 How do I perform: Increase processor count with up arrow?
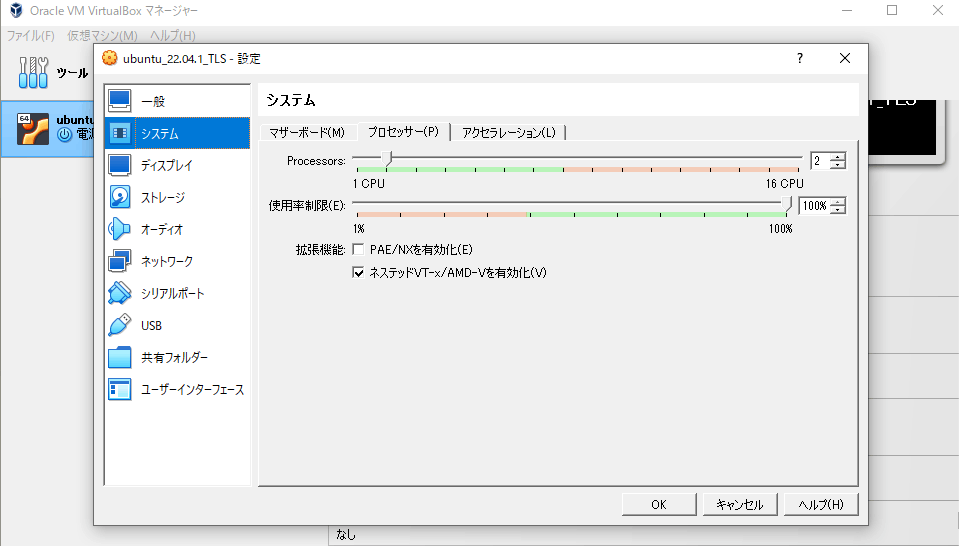(838, 157)
